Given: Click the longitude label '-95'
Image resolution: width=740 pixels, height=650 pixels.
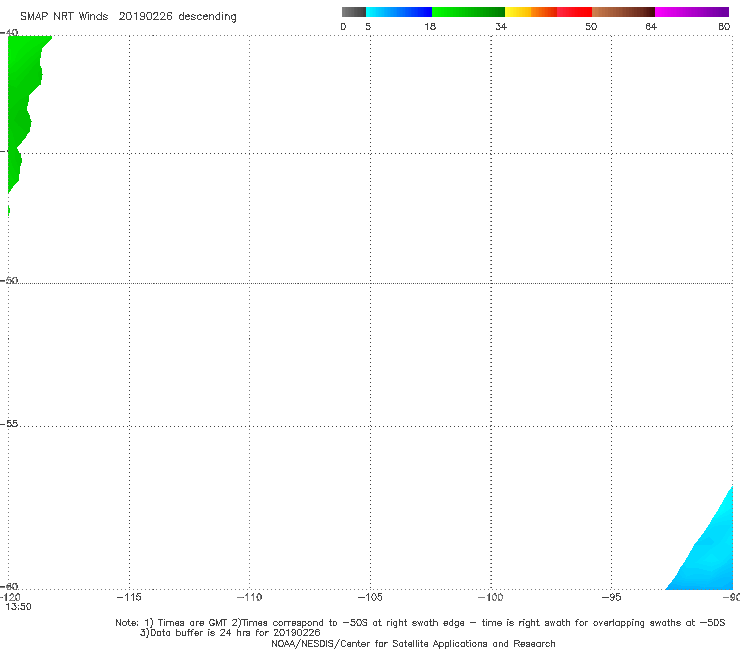Looking at the screenshot, I should (x=611, y=597).
